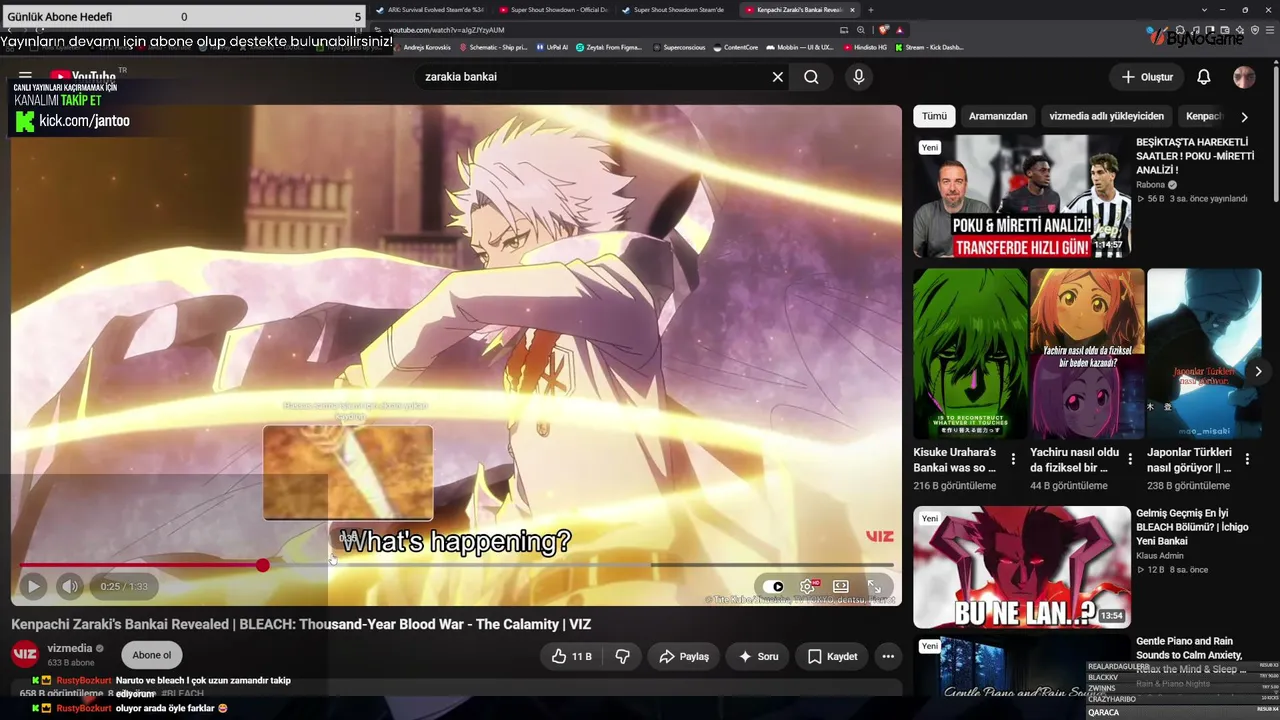This screenshot has height=720, width=1280.
Task: Save the video with the Kaydet button
Action: pyautogui.click(x=832, y=657)
